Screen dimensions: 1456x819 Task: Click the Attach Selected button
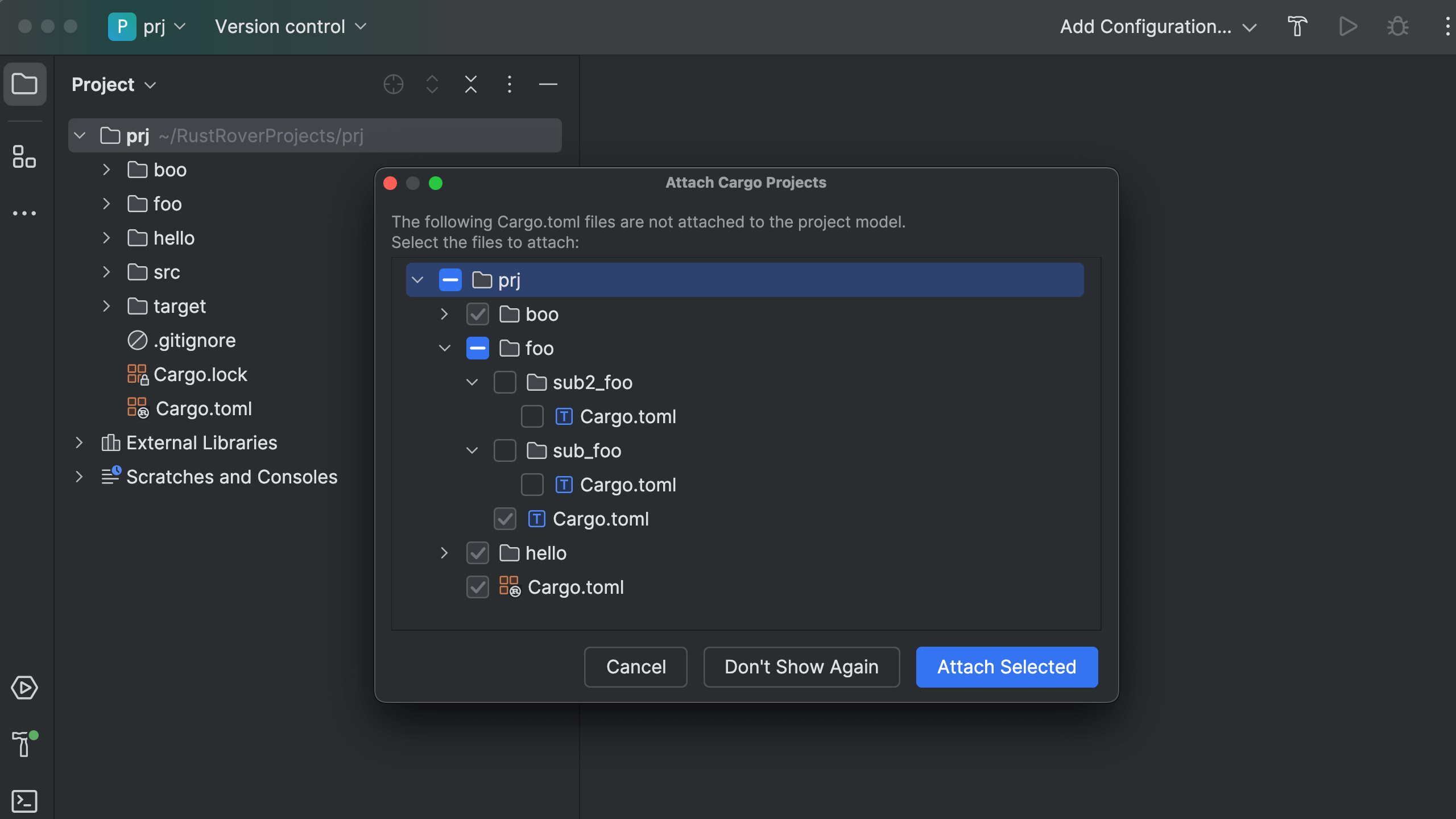tap(1007, 667)
